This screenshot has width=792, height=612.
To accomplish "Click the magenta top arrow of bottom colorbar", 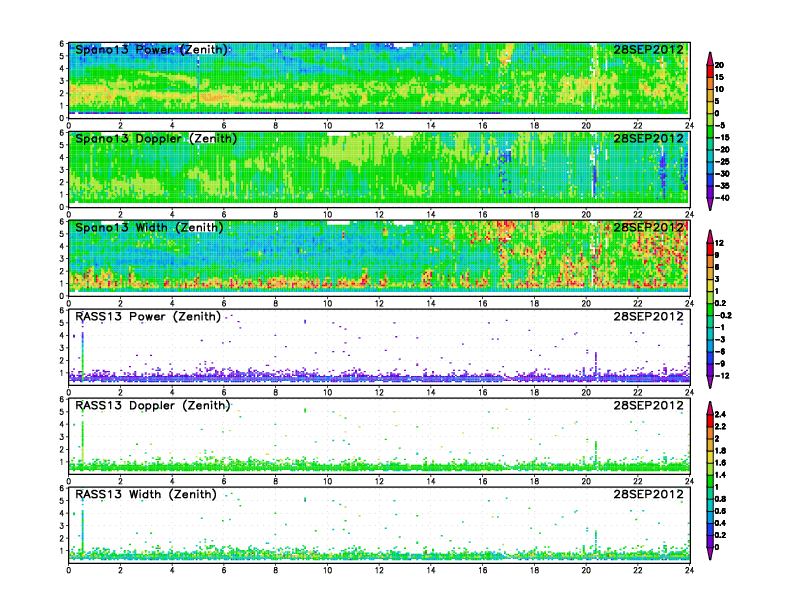I will pyautogui.click(x=710, y=407).
